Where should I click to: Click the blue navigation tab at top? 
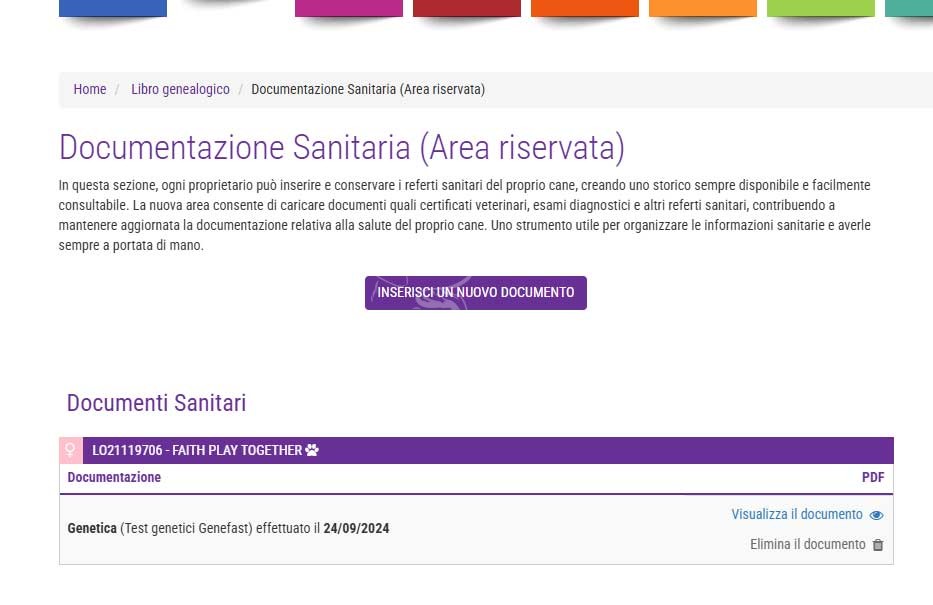pos(113,8)
